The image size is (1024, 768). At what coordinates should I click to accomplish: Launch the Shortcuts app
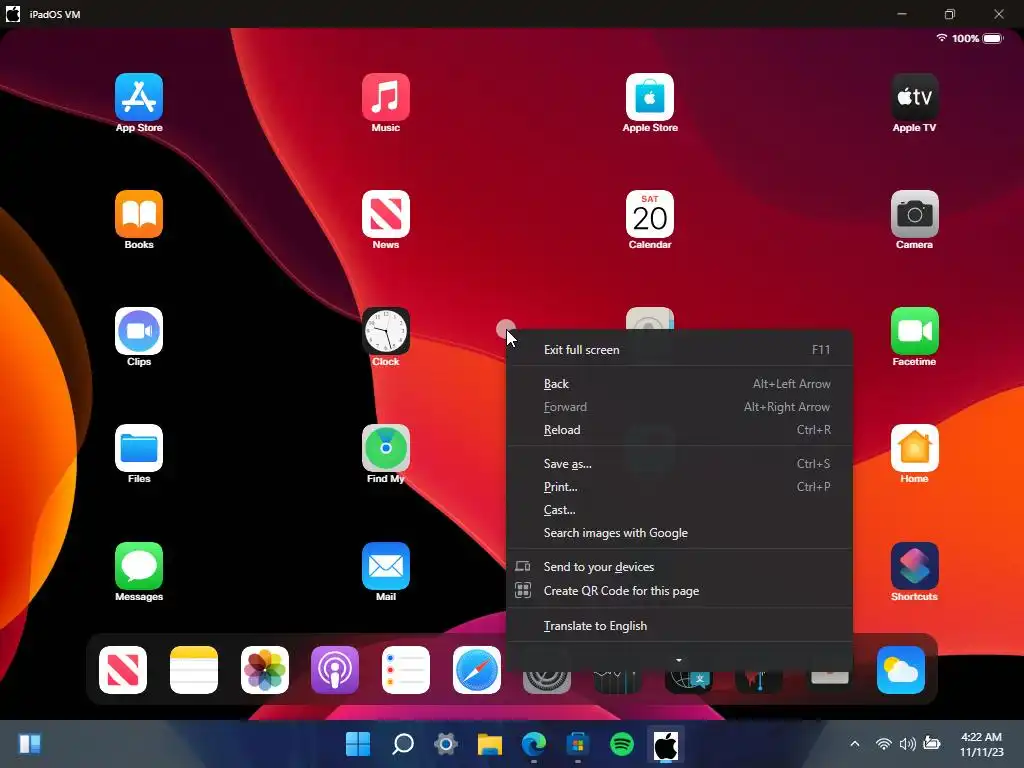click(914, 566)
